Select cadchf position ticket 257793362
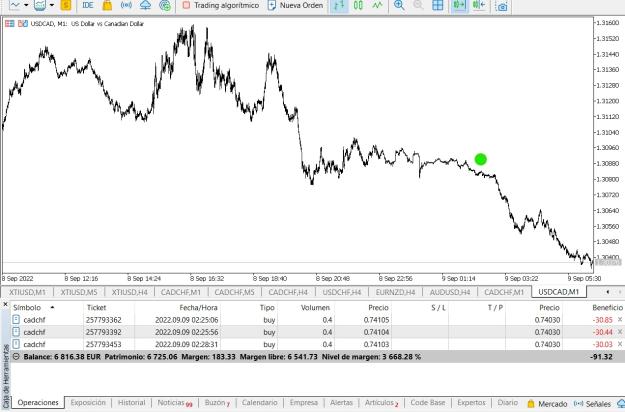Viewport: 625px width, 412px height. [x=317, y=320]
